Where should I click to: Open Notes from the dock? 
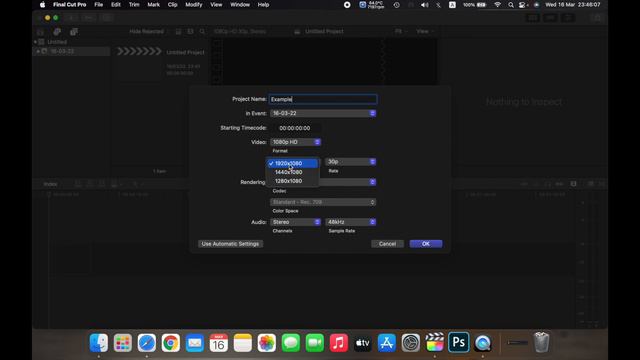243,342
